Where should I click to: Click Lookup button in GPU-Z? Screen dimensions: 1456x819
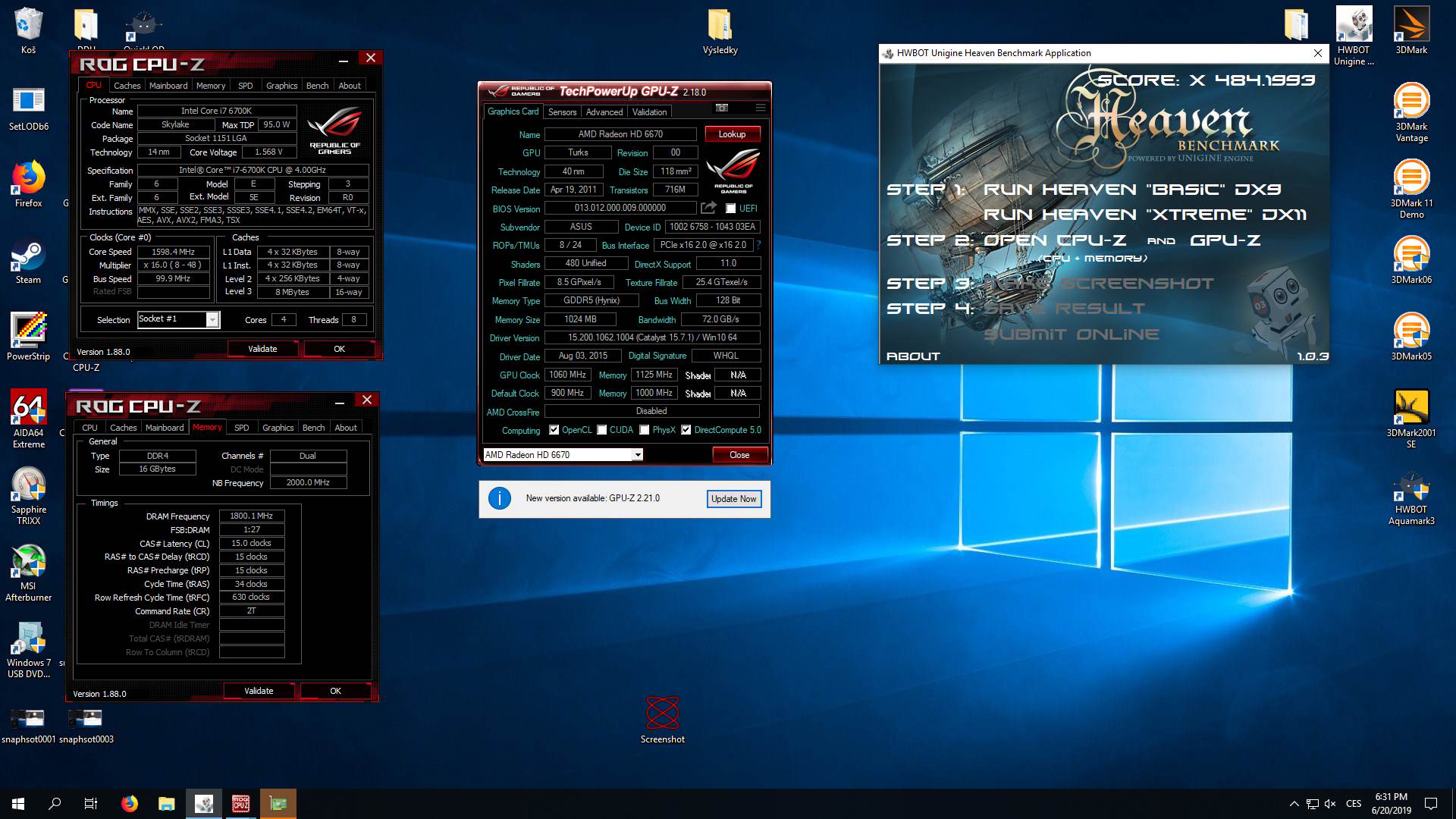tap(732, 134)
